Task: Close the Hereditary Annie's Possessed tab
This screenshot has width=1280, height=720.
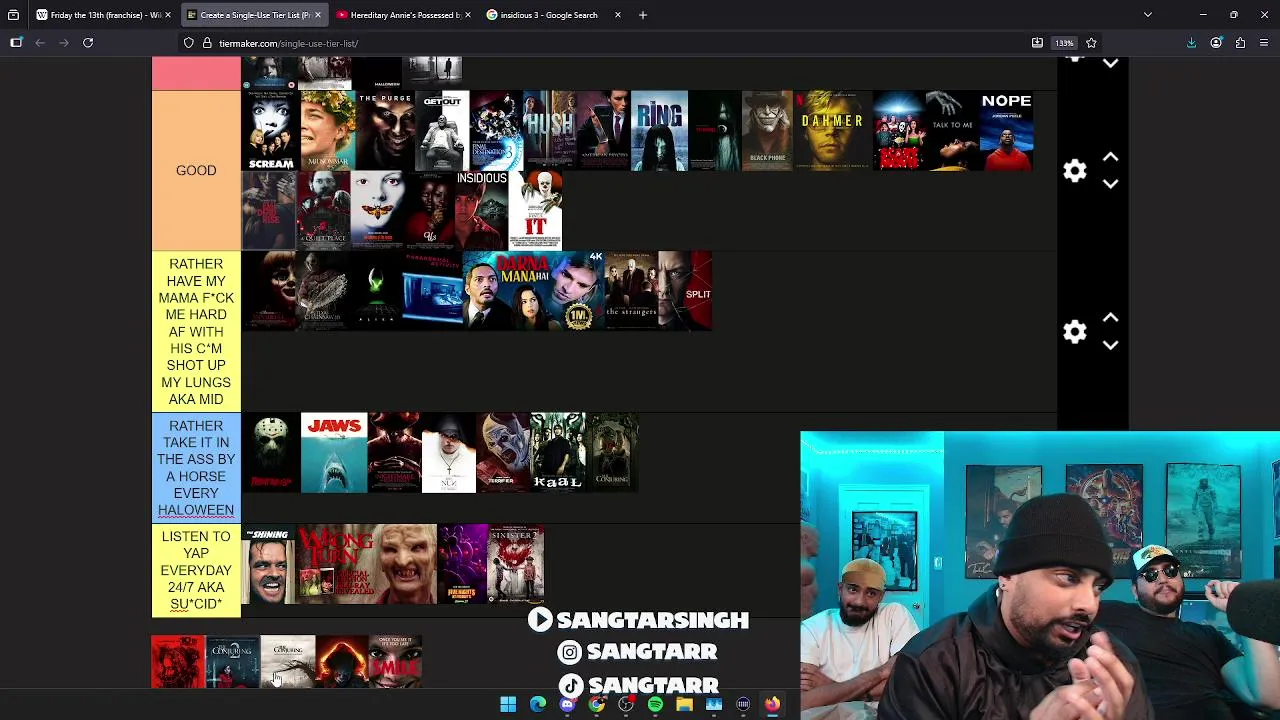Action: click(467, 15)
